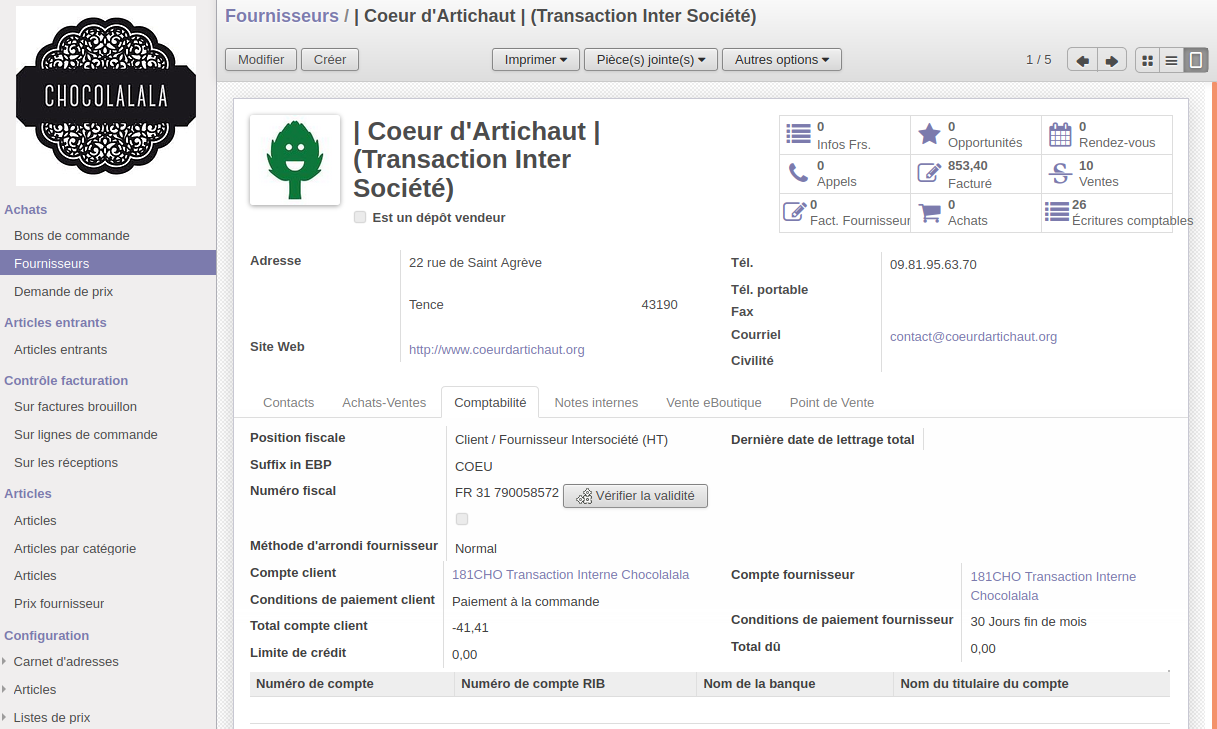The width and height of the screenshot is (1217, 729).
Task: Expand Autres options dropdown
Action: [781, 60]
